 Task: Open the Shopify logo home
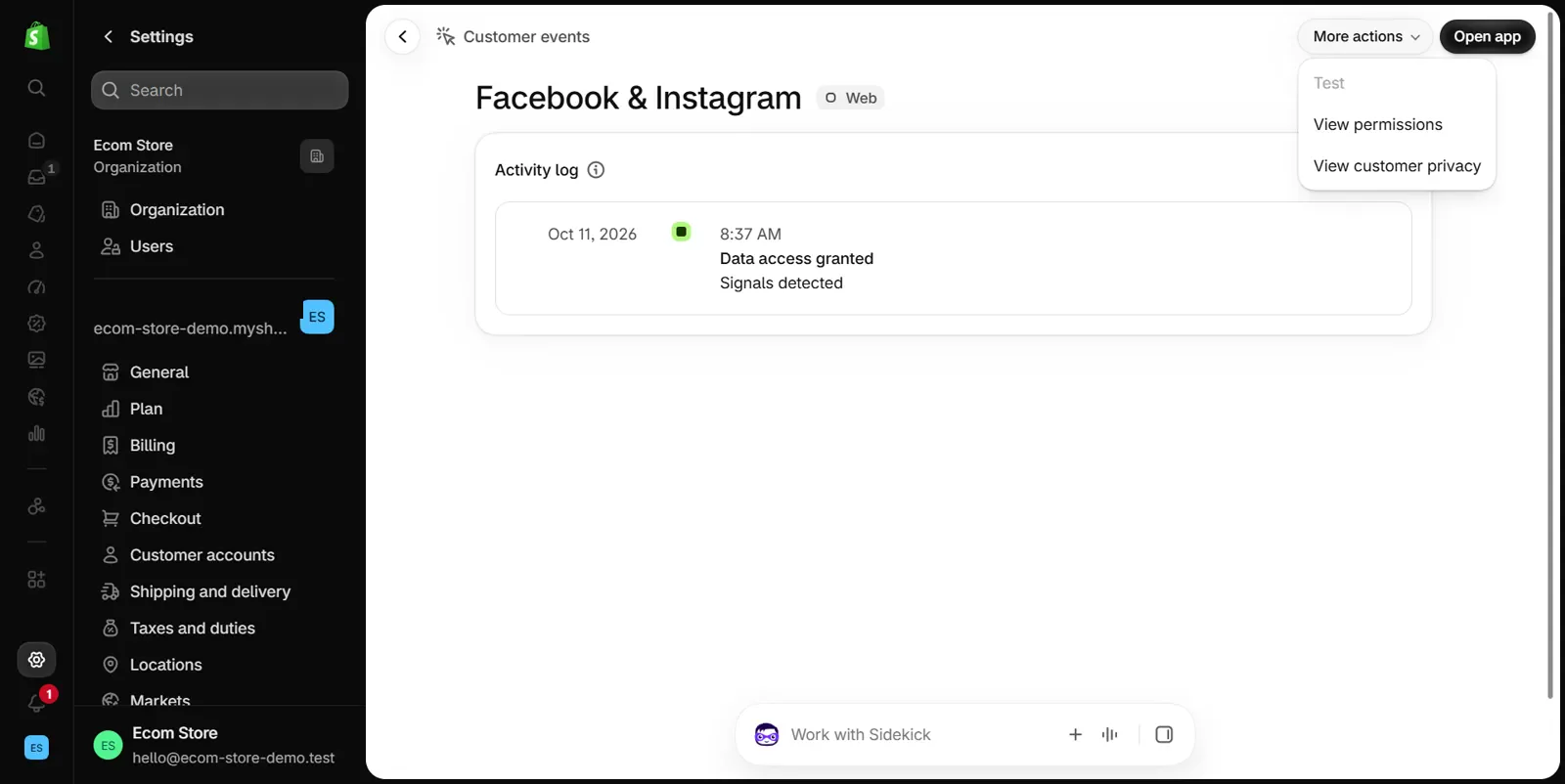coord(36,36)
